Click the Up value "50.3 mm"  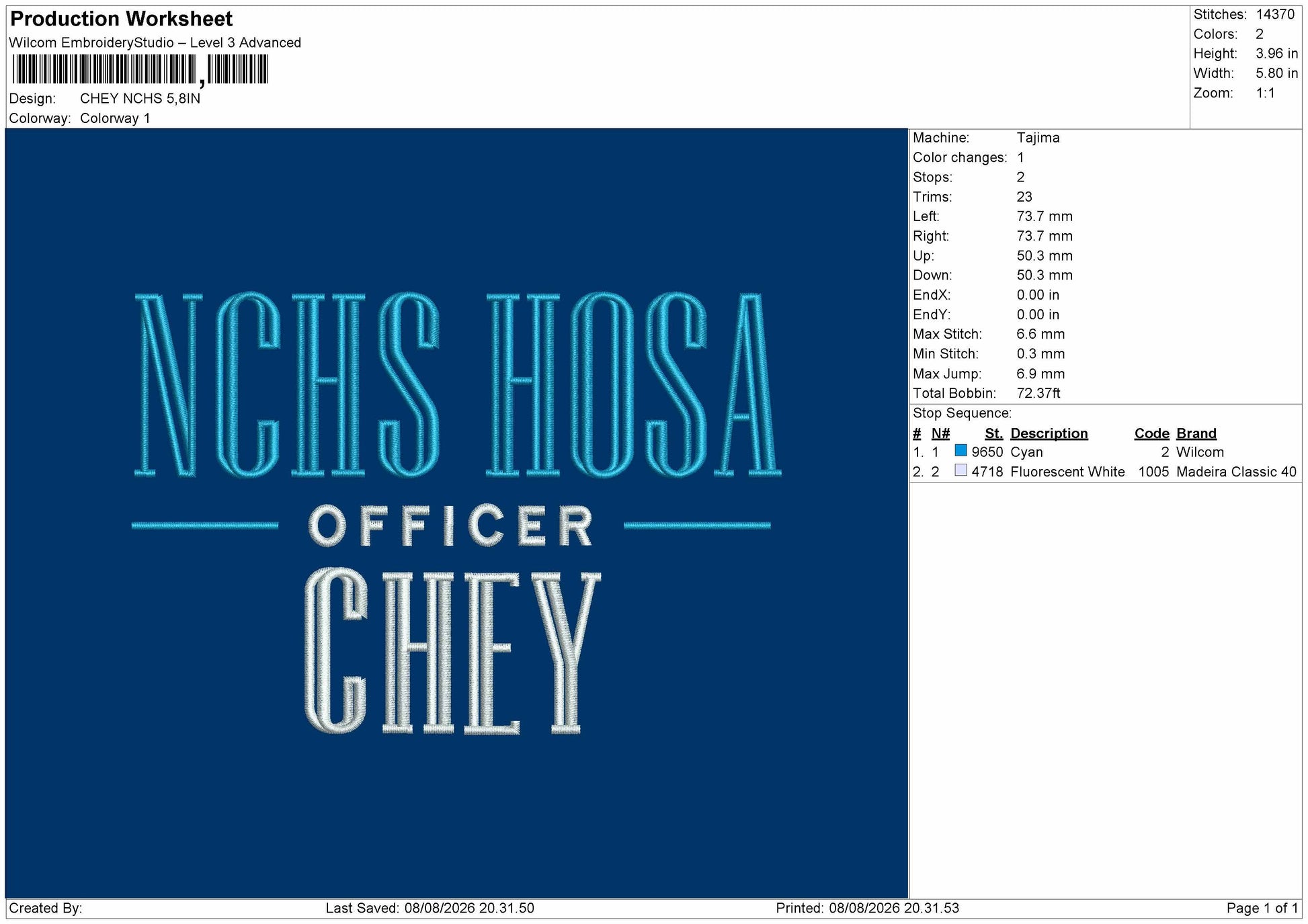point(1045,255)
